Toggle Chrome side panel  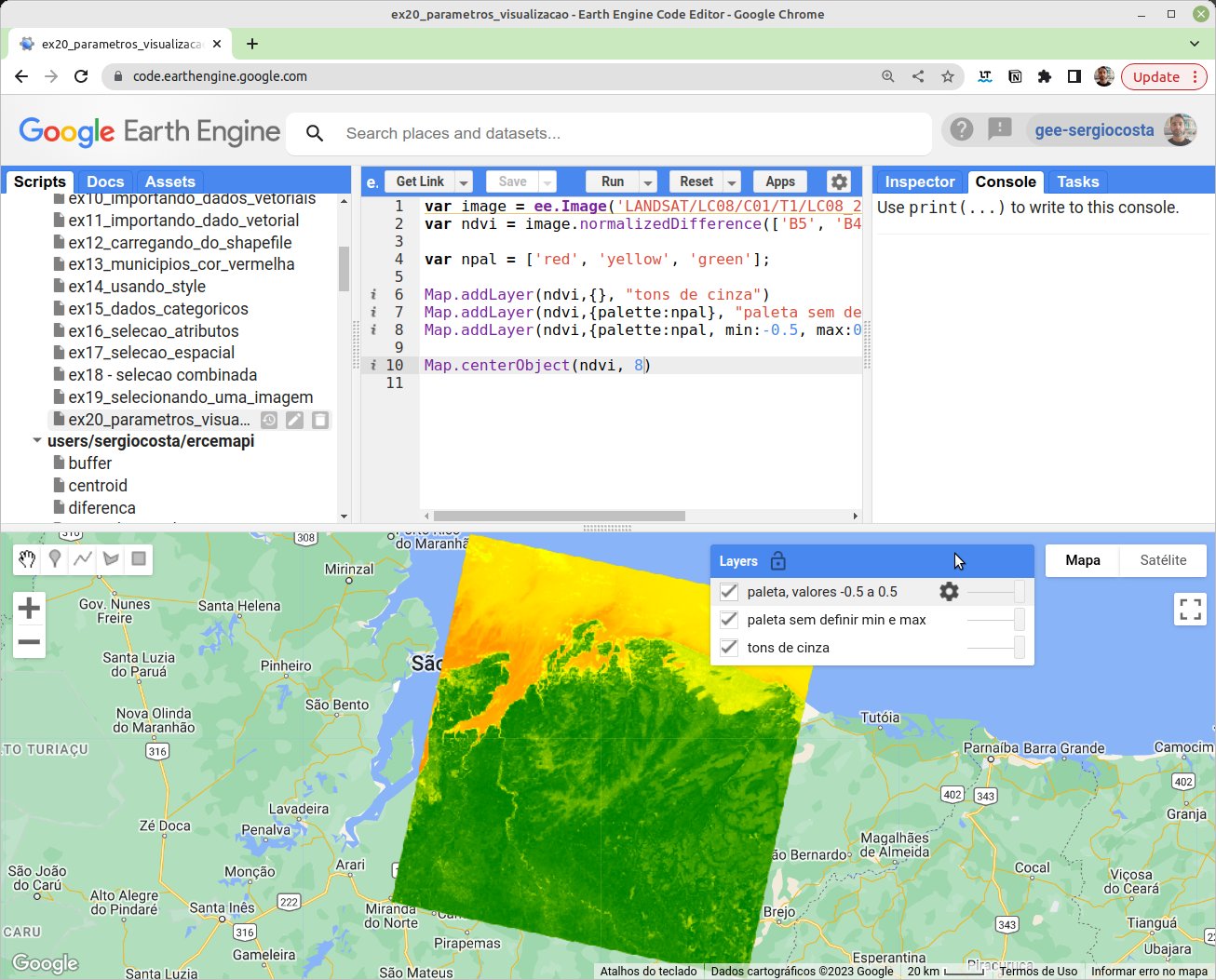(x=1074, y=76)
